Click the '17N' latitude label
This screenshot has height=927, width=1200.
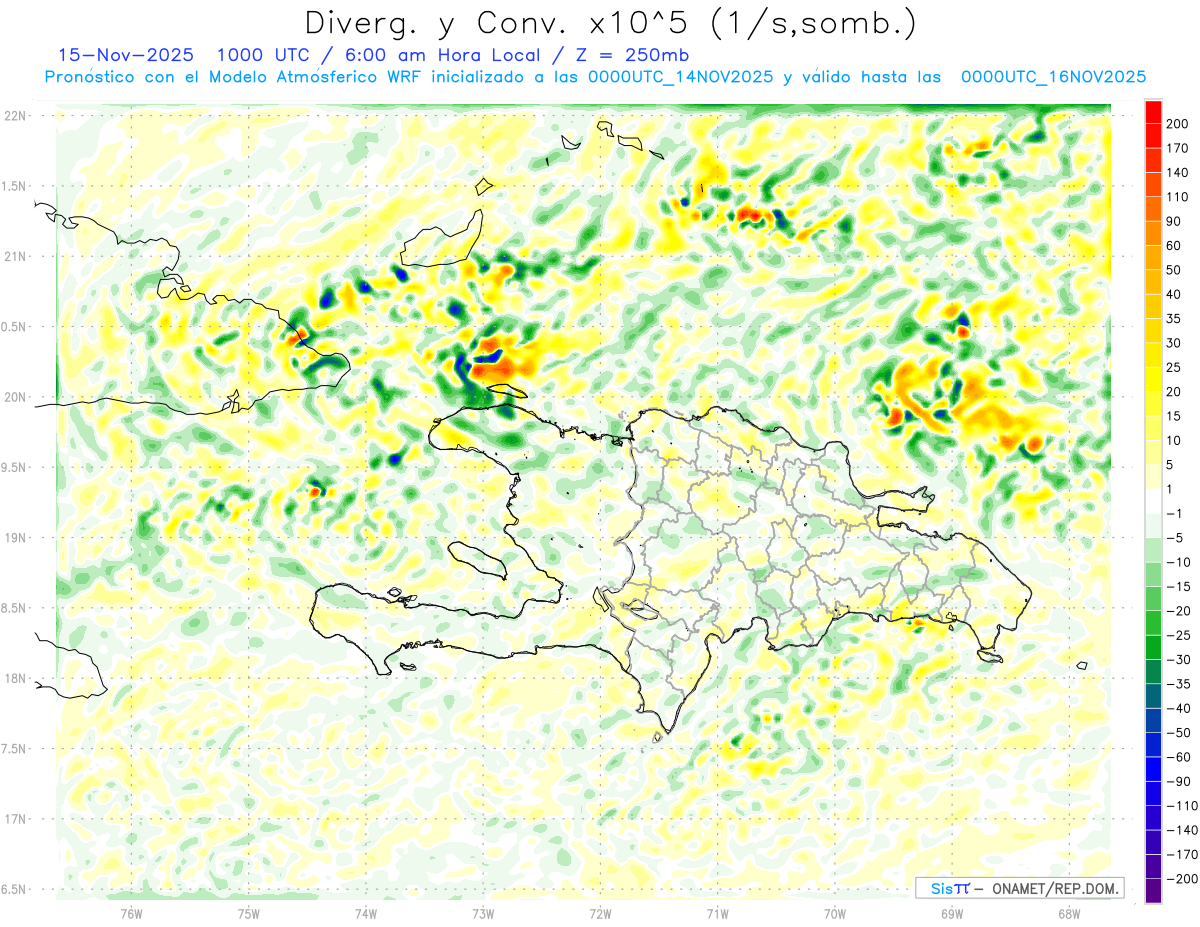[15, 819]
